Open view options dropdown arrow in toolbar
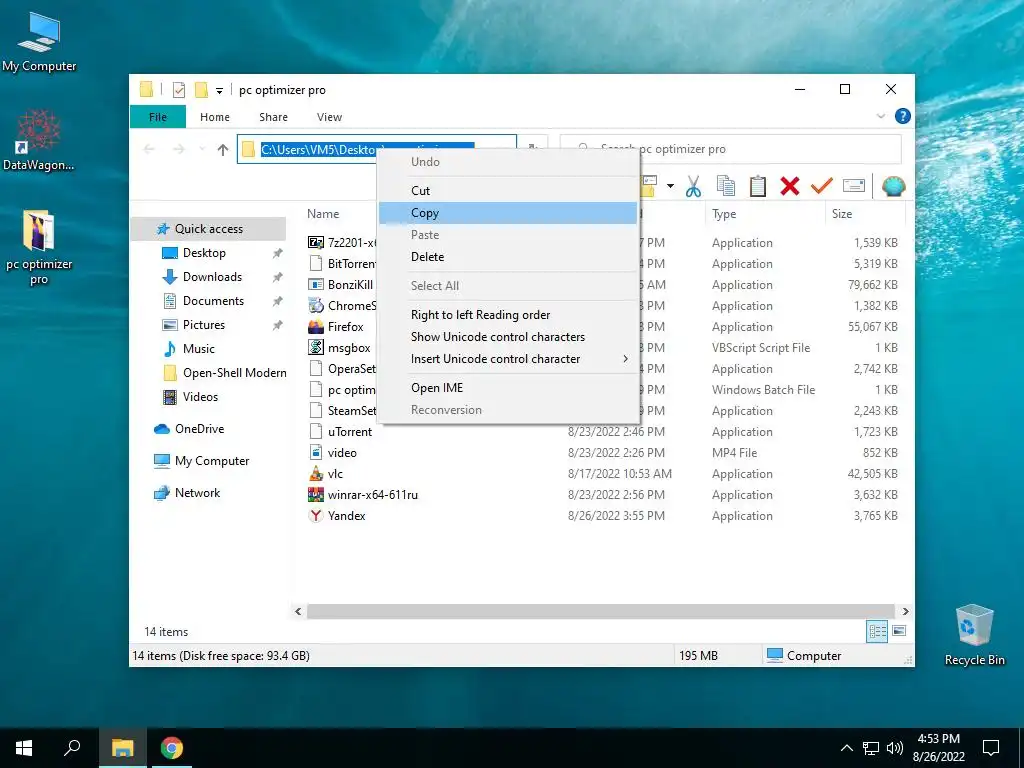Image resolution: width=1024 pixels, height=768 pixels. 670,186
